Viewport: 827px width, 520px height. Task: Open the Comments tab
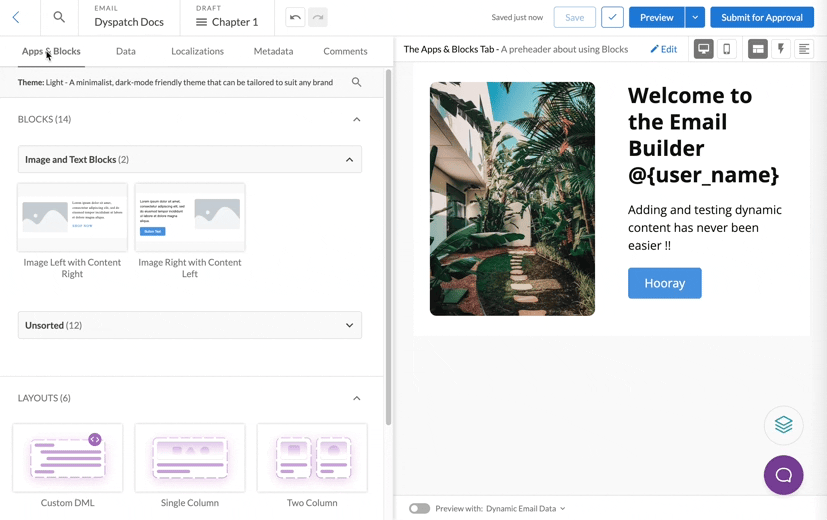pos(345,51)
